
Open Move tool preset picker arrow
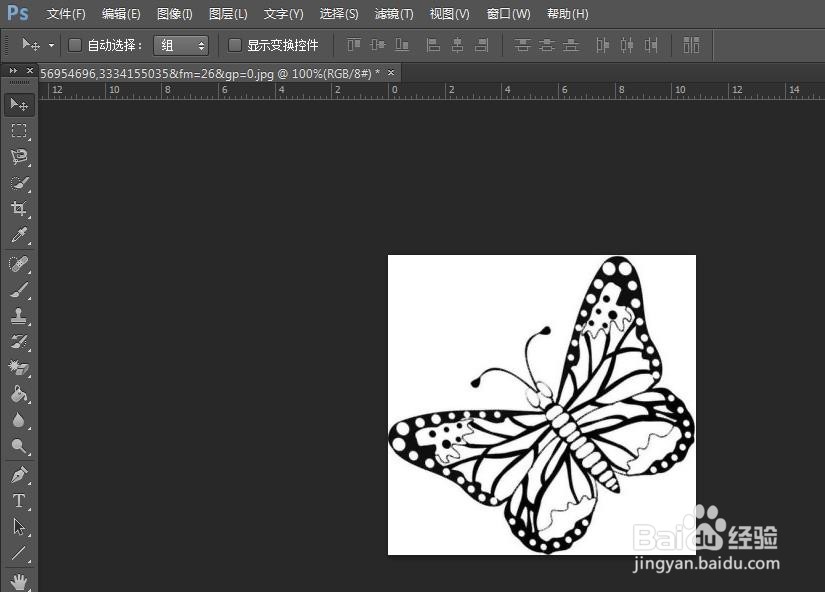pyautogui.click(x=51, y=45)
